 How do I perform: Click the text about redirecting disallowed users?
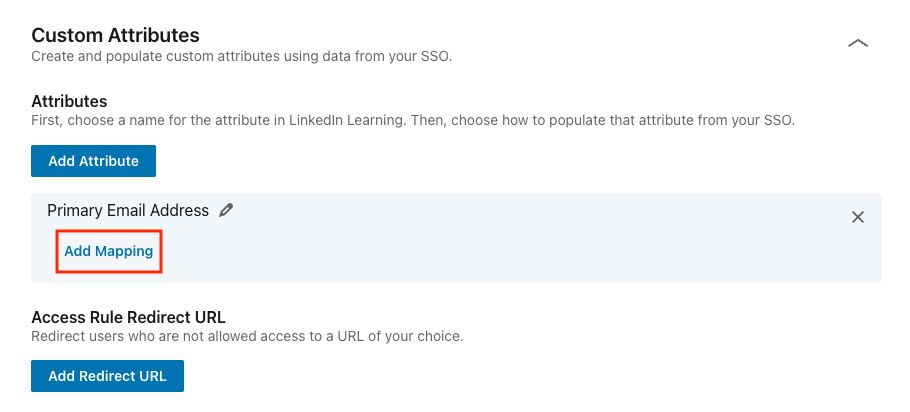247,336
